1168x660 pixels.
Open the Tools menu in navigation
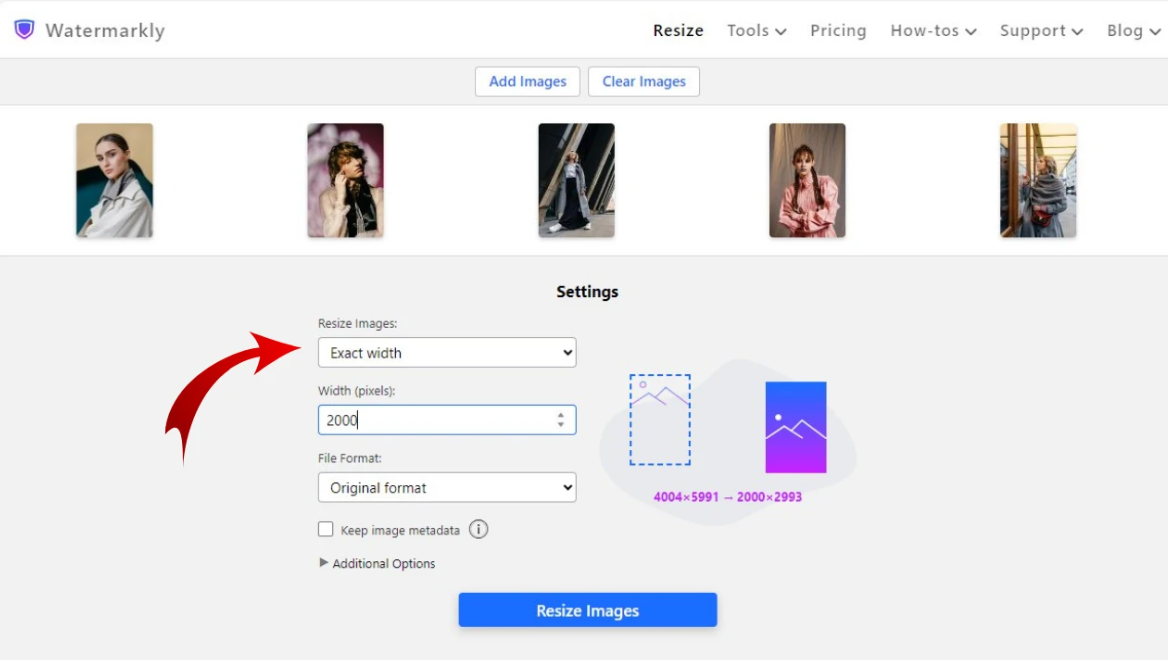[x=756, y=31]
